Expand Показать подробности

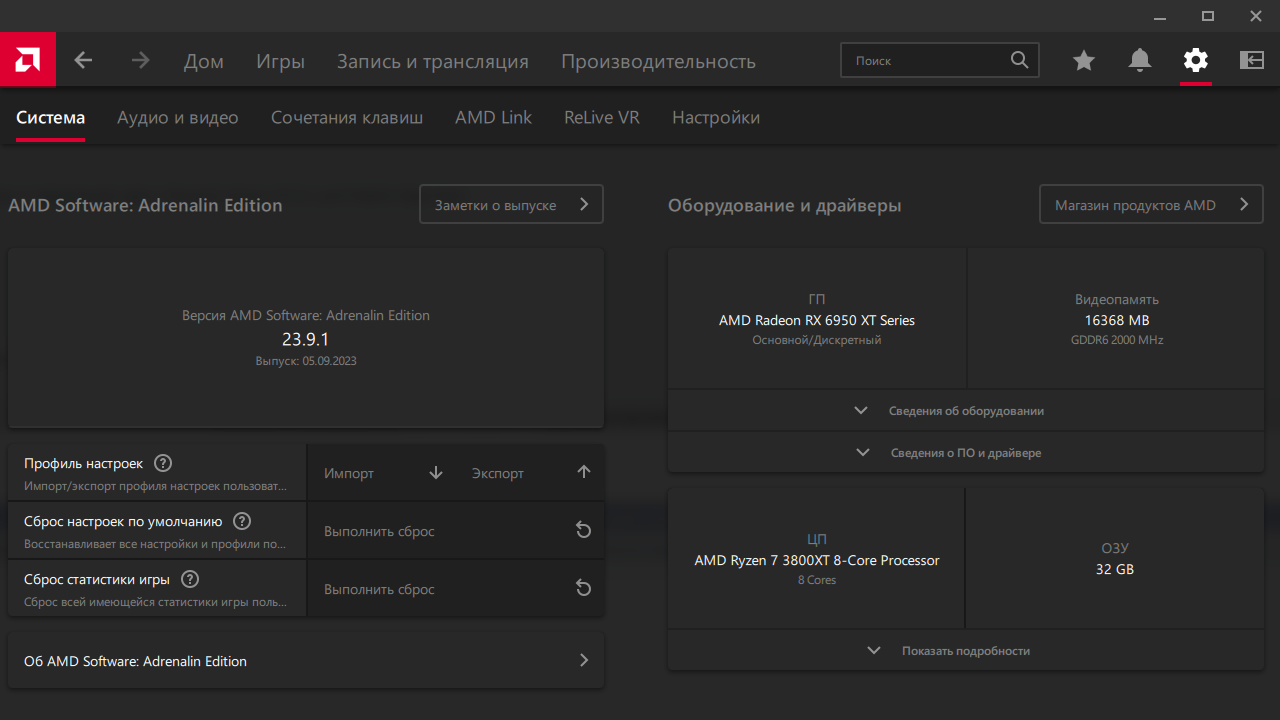[x=966, y=650]
